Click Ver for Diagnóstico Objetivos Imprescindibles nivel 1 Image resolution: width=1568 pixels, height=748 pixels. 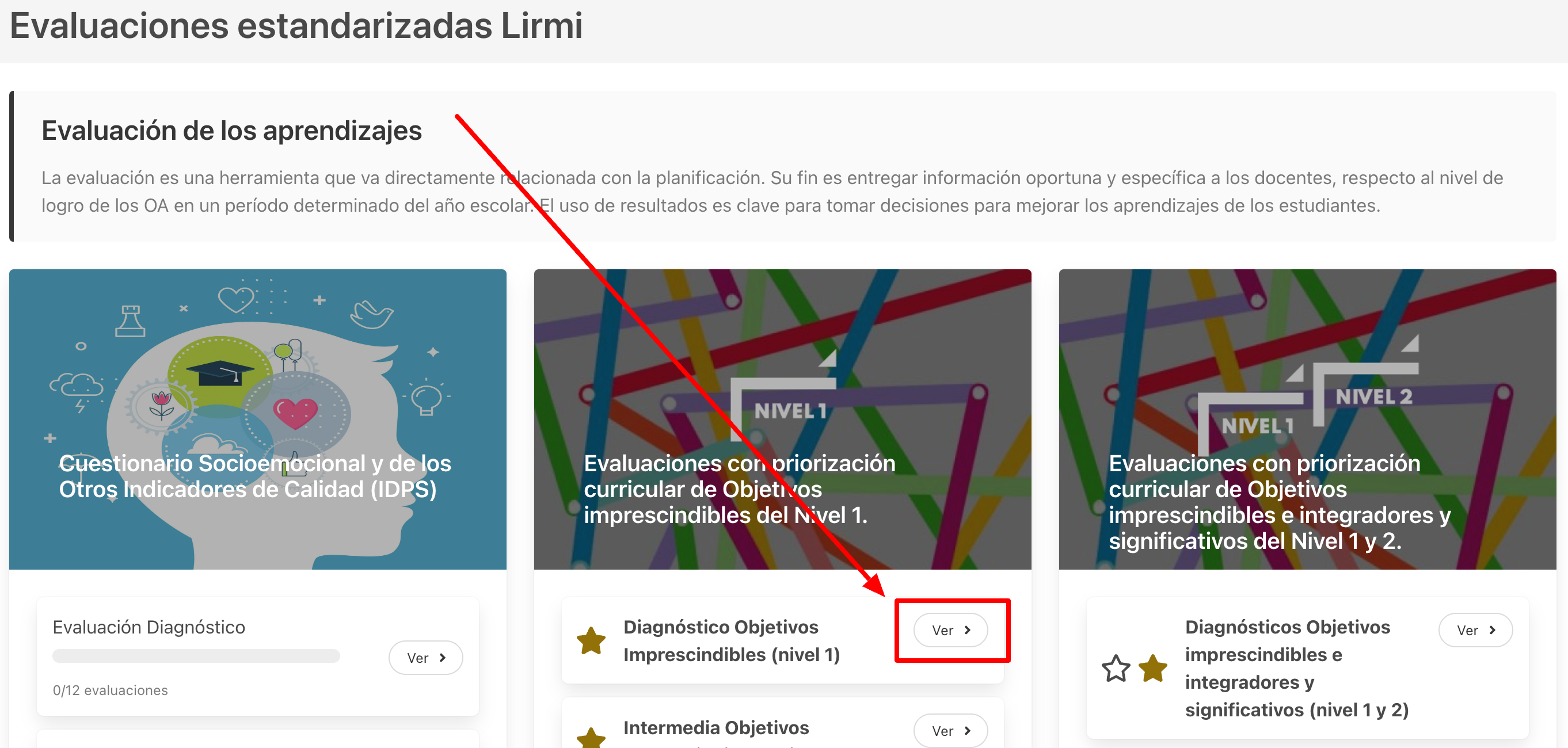950,630
